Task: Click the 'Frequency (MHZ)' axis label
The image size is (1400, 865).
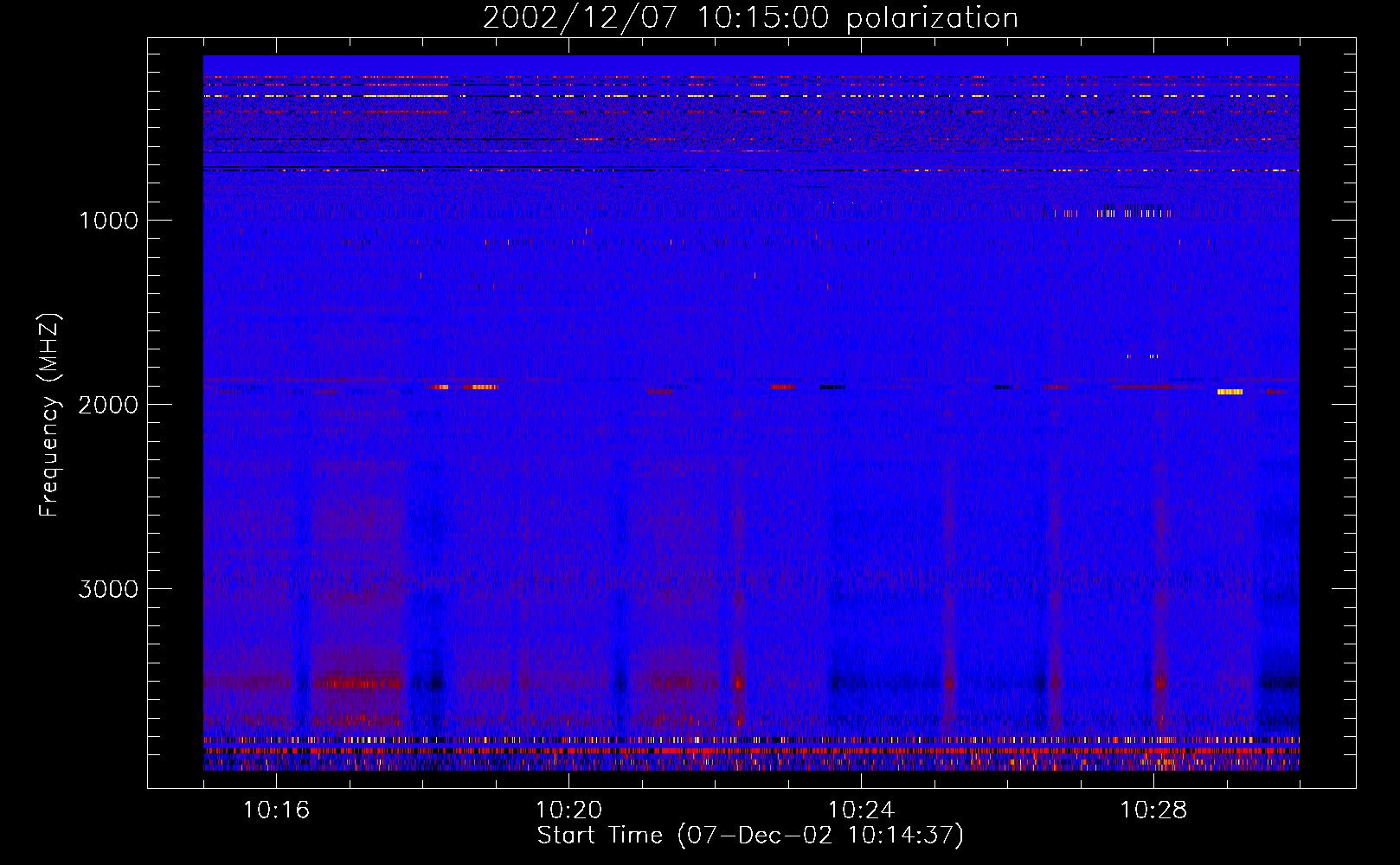Action: tap(49, 415)
